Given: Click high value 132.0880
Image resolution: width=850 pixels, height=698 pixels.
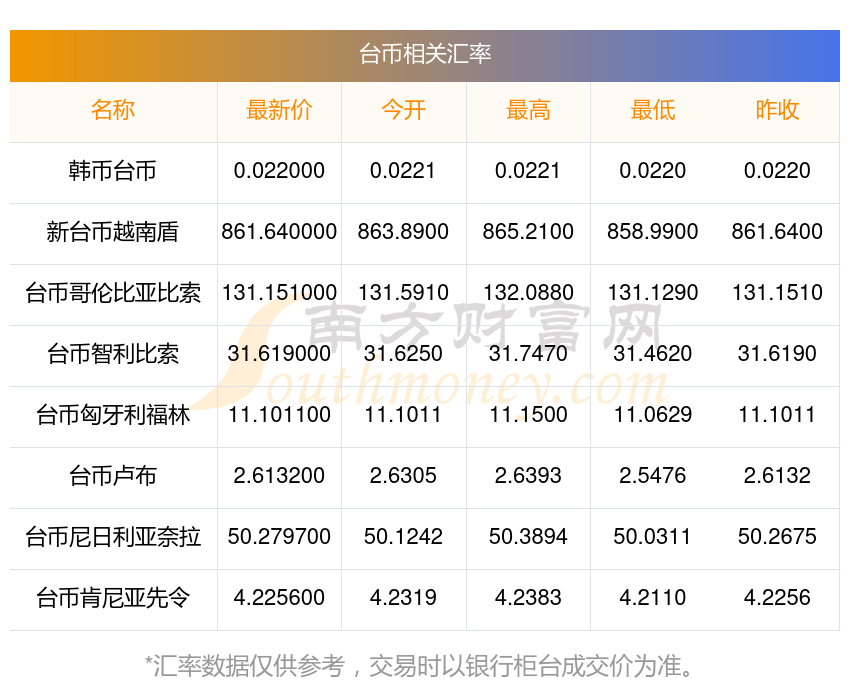Looking at the screenshot, I should (528, 293).
